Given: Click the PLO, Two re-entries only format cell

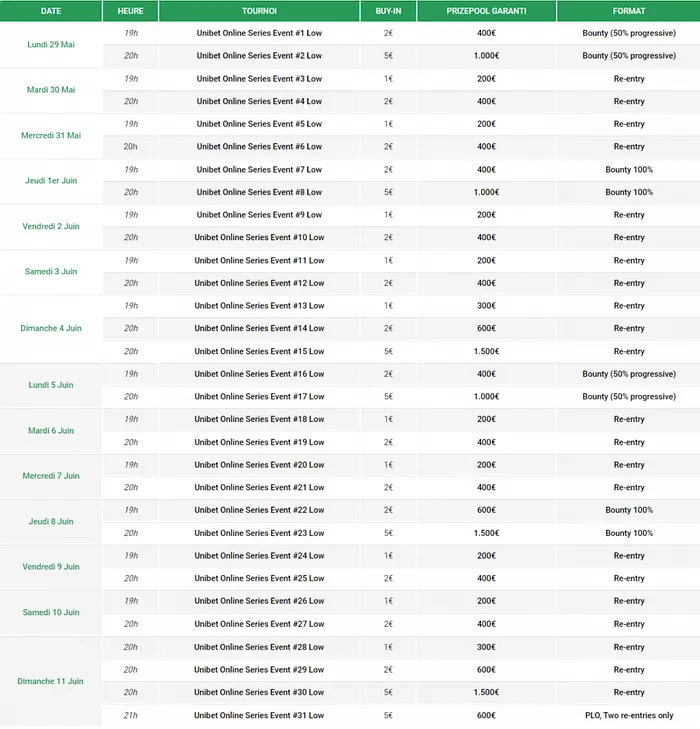Looking at the screenshot, I should [629, 715].
